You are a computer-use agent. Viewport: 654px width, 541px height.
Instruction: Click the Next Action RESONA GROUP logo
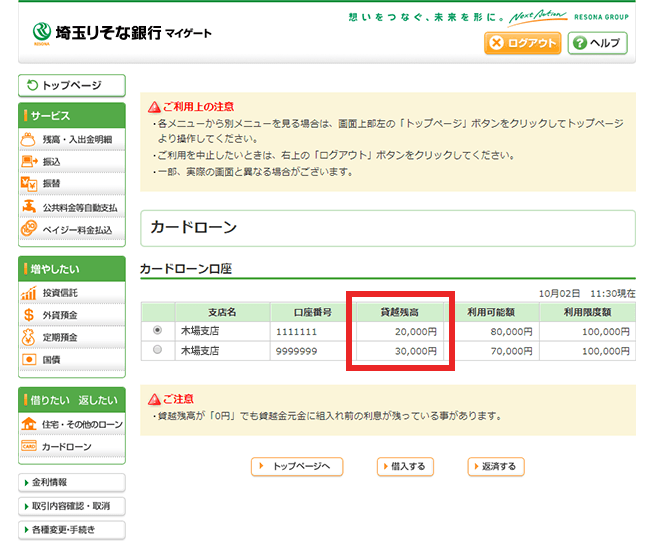(568, 17)
